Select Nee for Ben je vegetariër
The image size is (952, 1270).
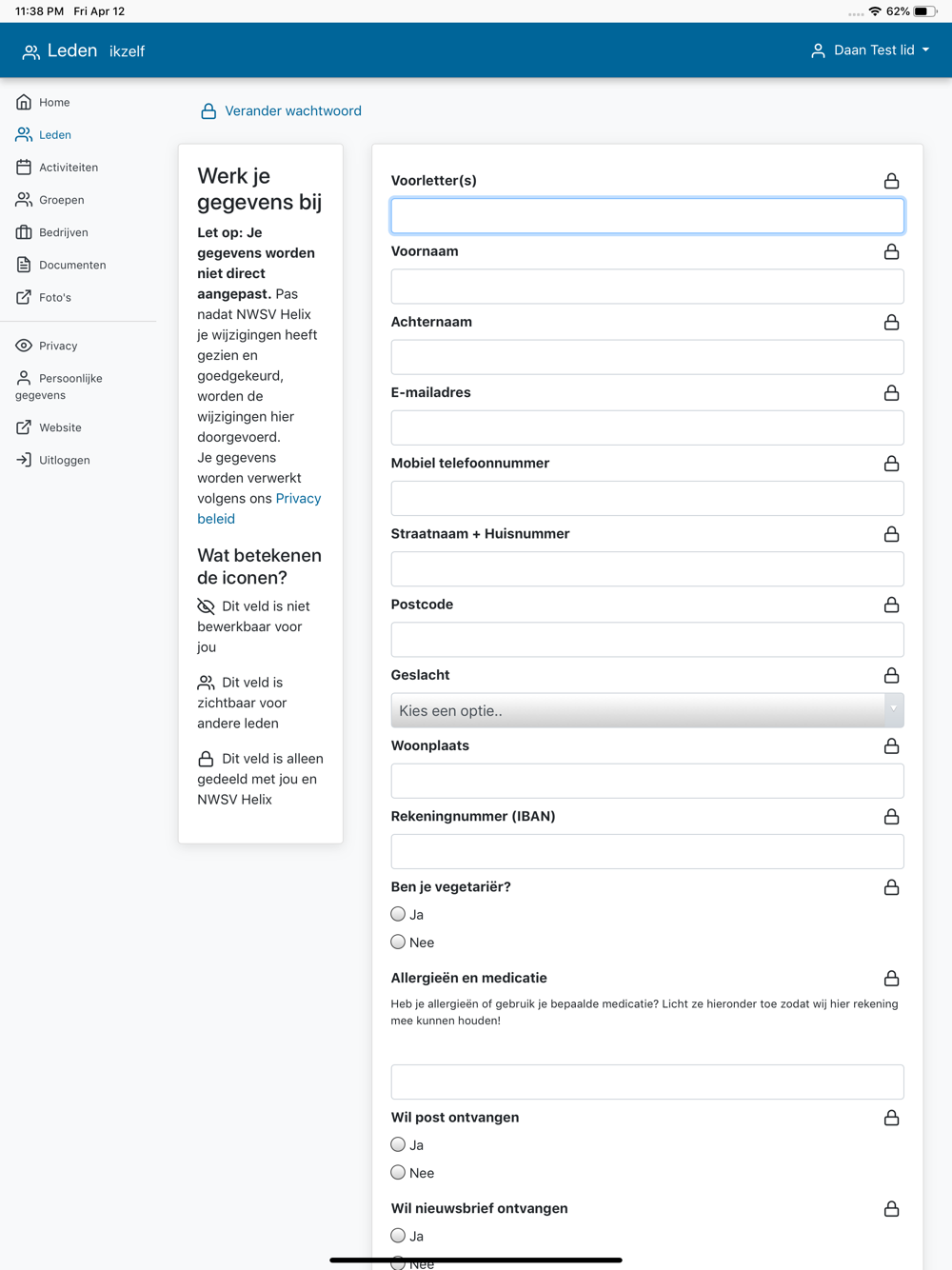pyautogui.click(x=398, y=942)
